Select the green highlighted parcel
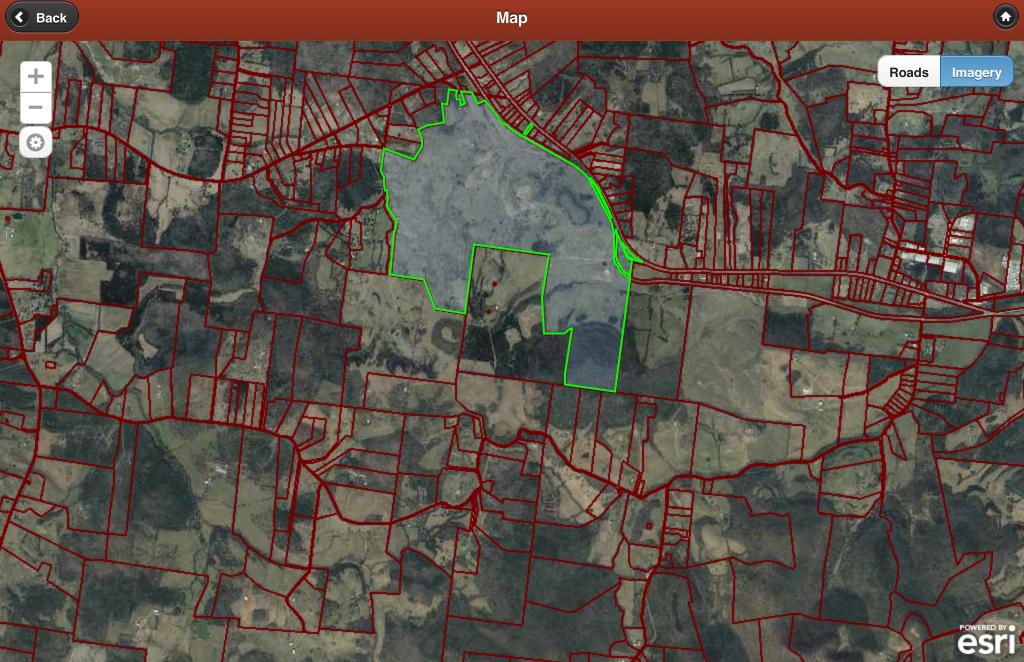 [x=480, y=190]
